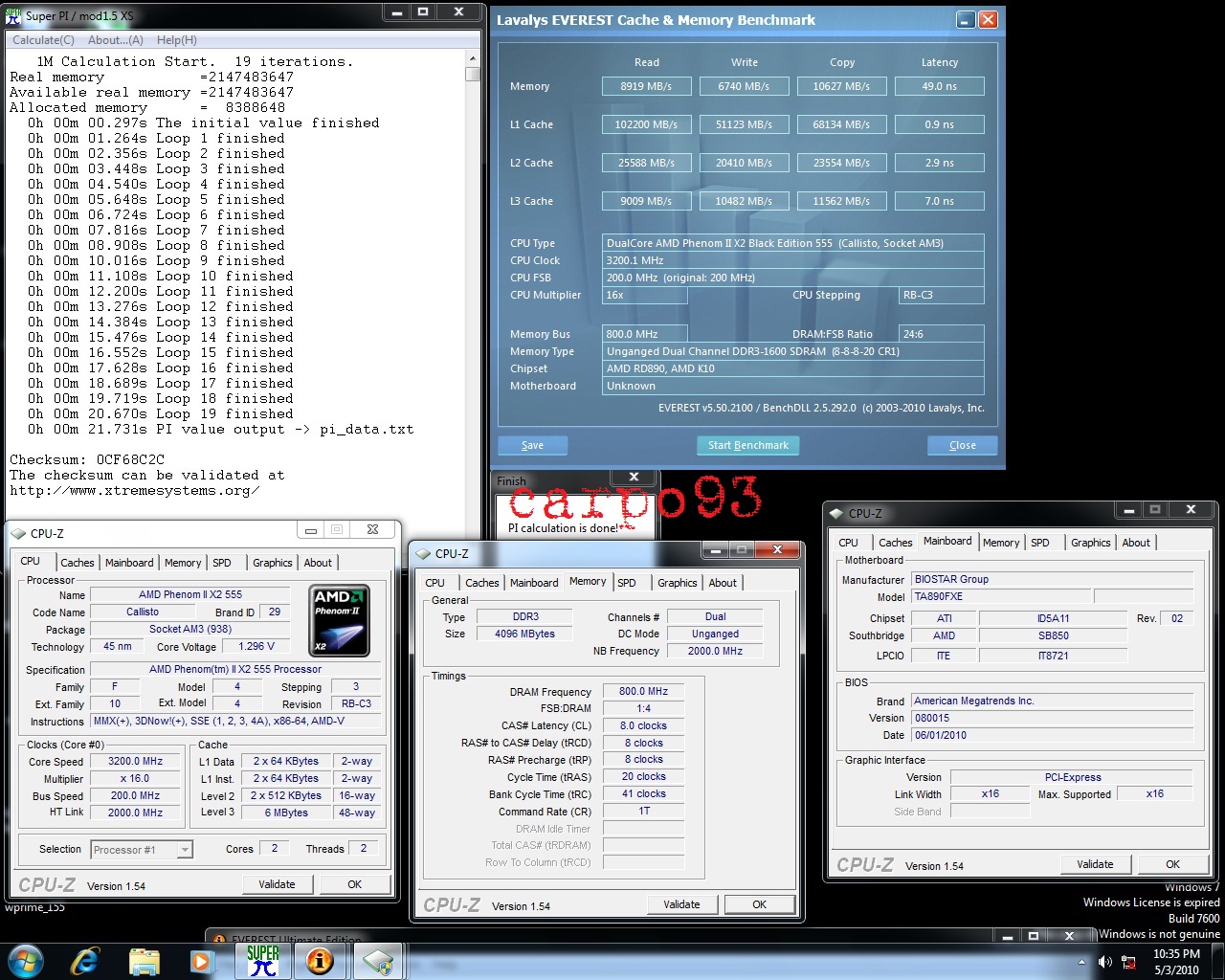
Task: Close the Finish dialog with X
Action: coord(634,477)
